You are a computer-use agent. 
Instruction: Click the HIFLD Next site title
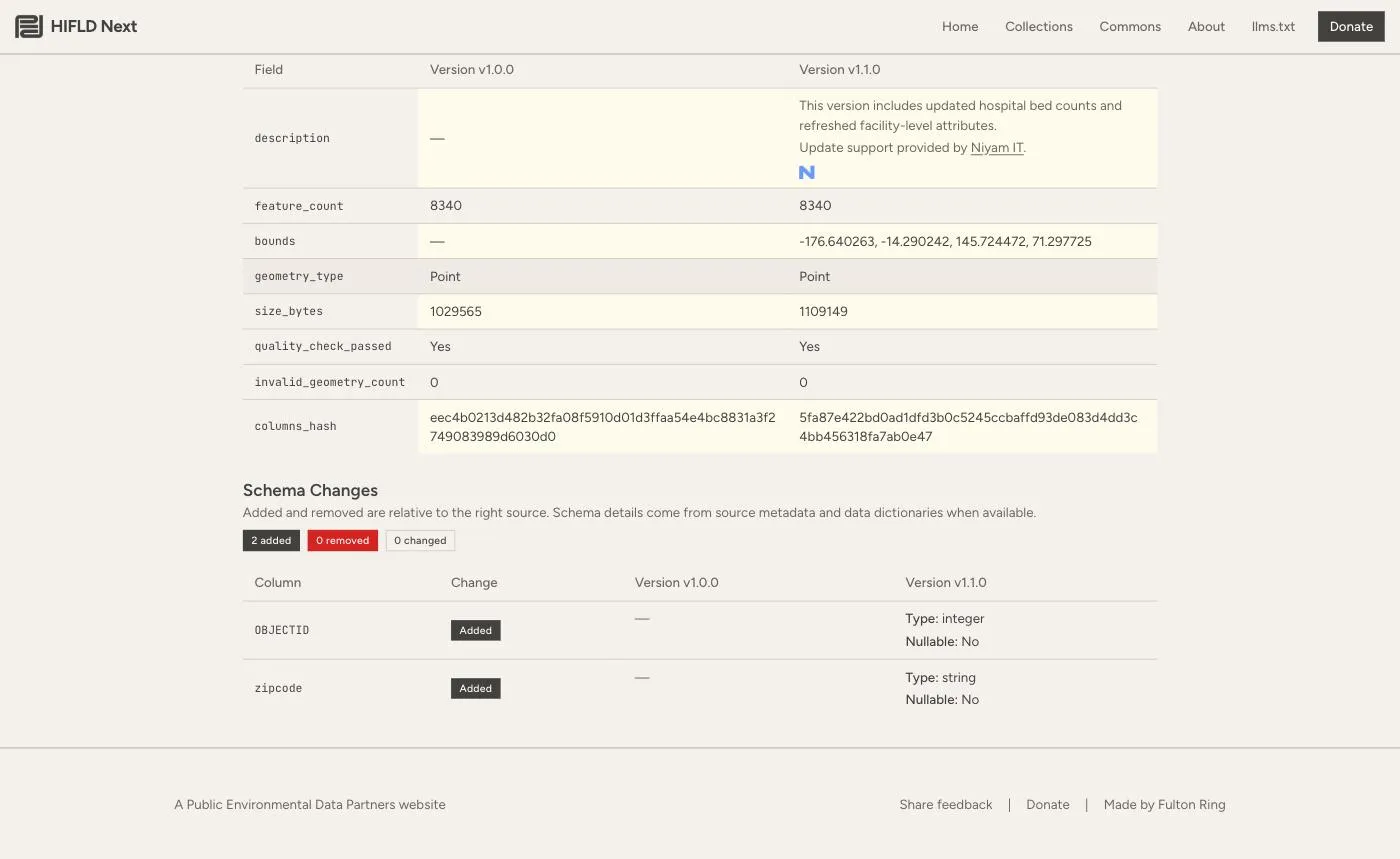[94, 27]
